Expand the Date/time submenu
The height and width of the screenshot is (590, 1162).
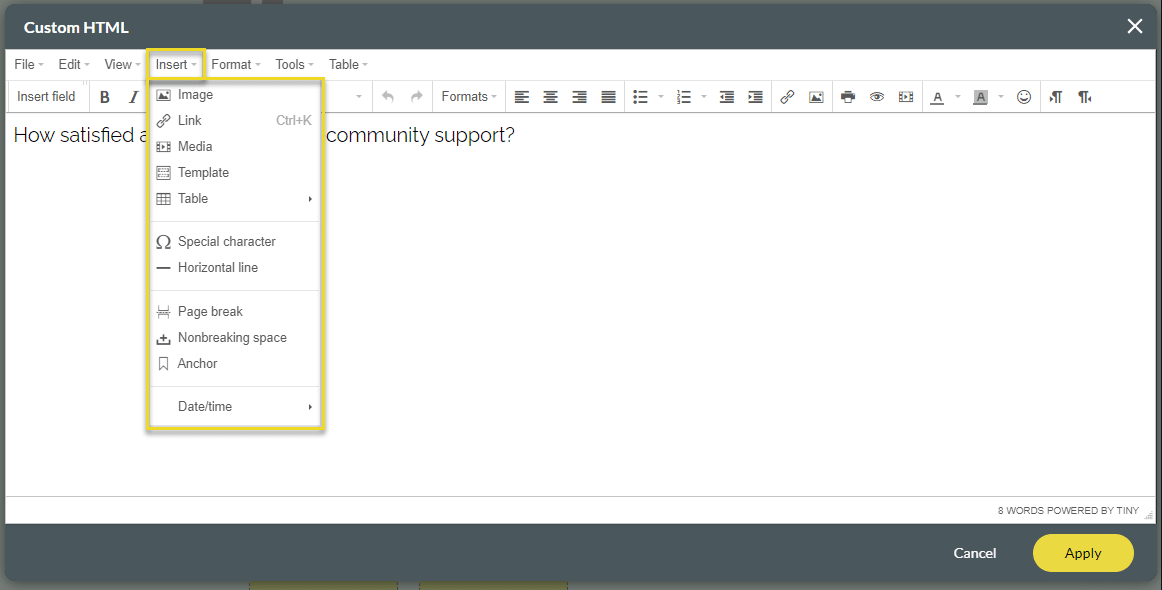[234, 406]
